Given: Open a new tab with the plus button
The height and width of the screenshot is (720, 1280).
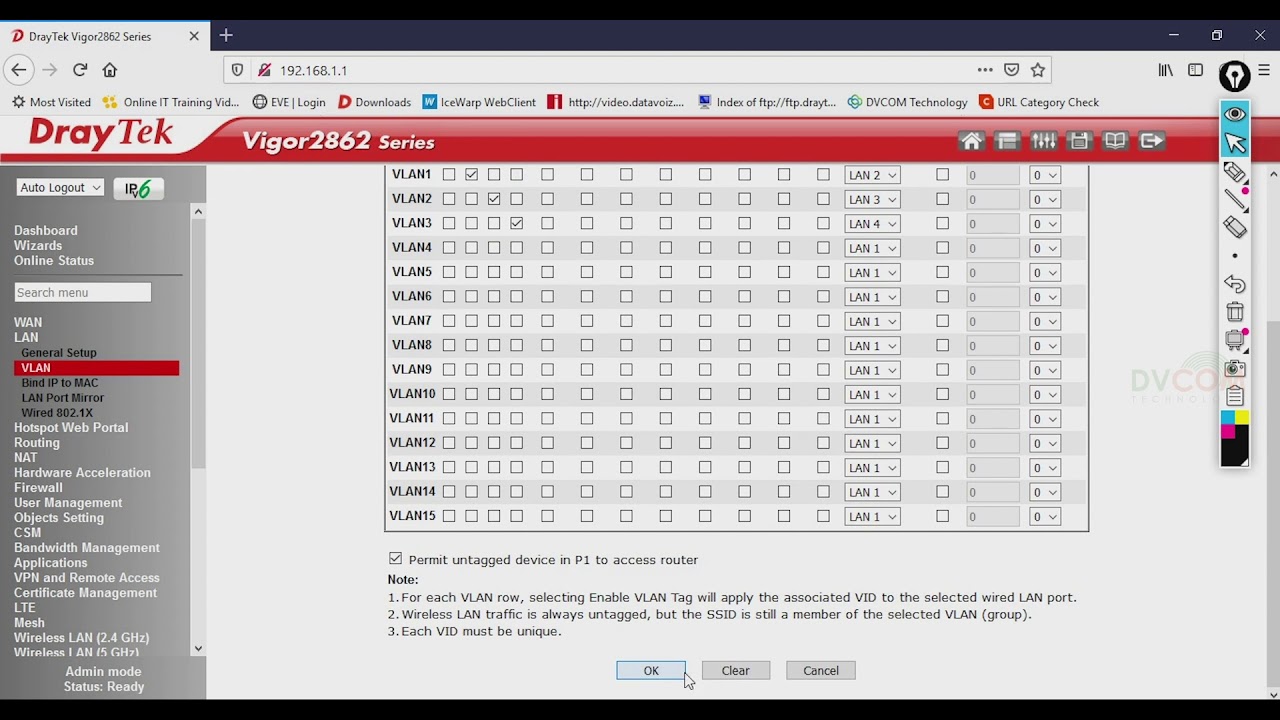Looking at the screenshot, I should point(226,35).
